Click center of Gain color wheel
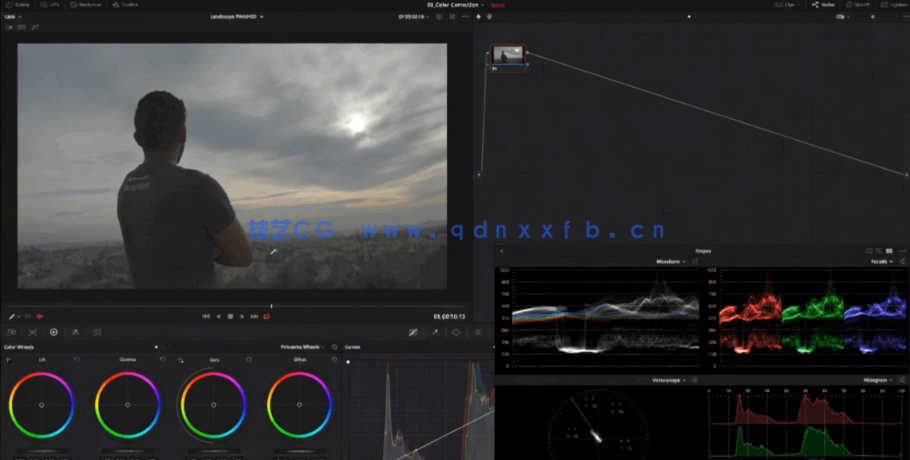Image resolution: width=910 pixels, height=460 pixels. [x=214, y=405]
